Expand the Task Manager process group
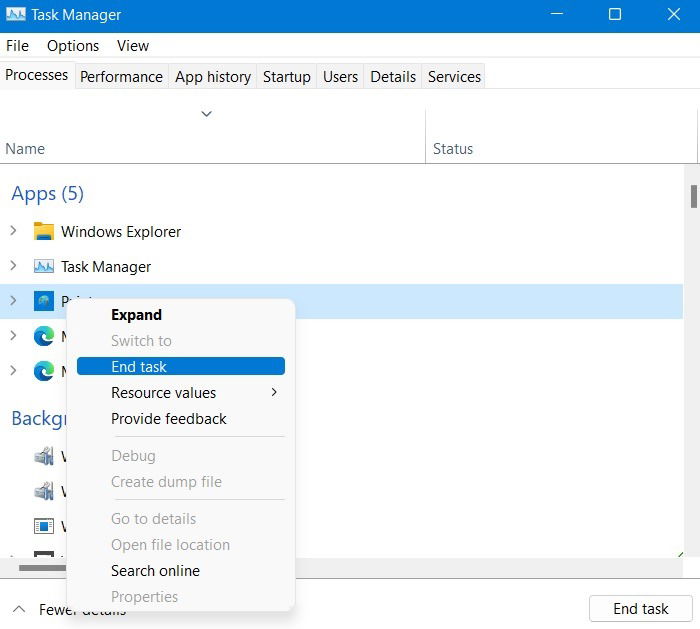 [x=14, y=266]
